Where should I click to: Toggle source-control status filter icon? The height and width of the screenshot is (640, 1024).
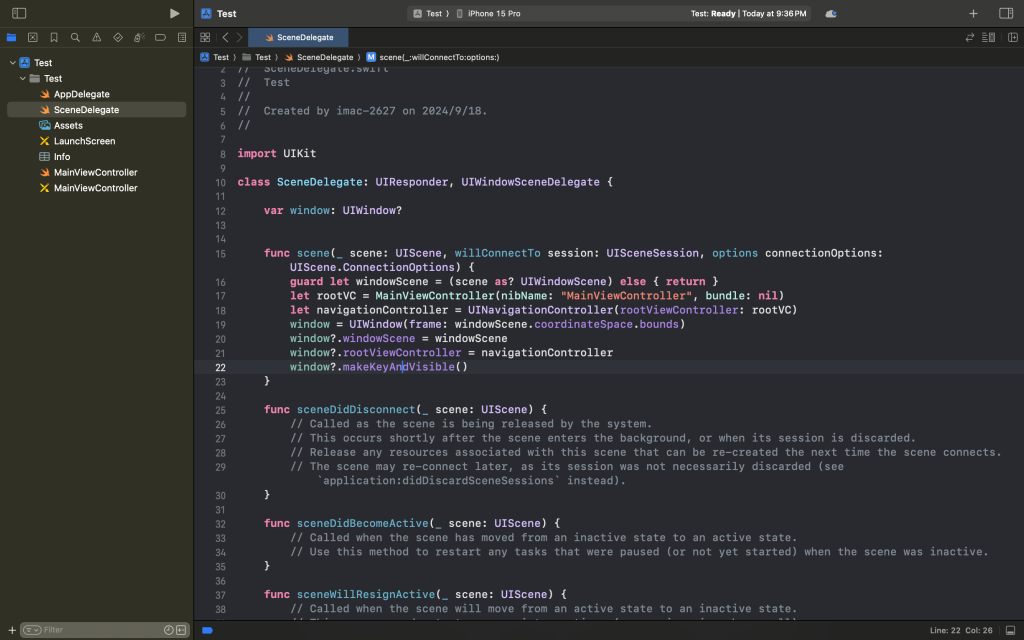pyautogui.click(x=181, y=630)
